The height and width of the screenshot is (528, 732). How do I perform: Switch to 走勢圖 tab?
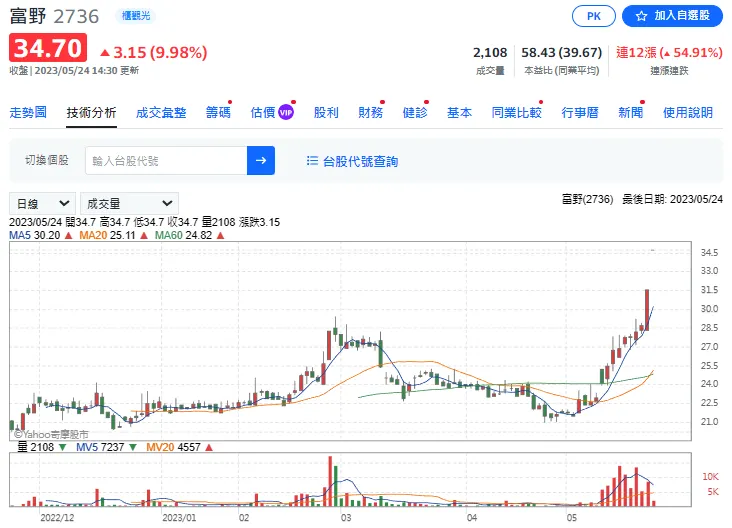(28, 113)
